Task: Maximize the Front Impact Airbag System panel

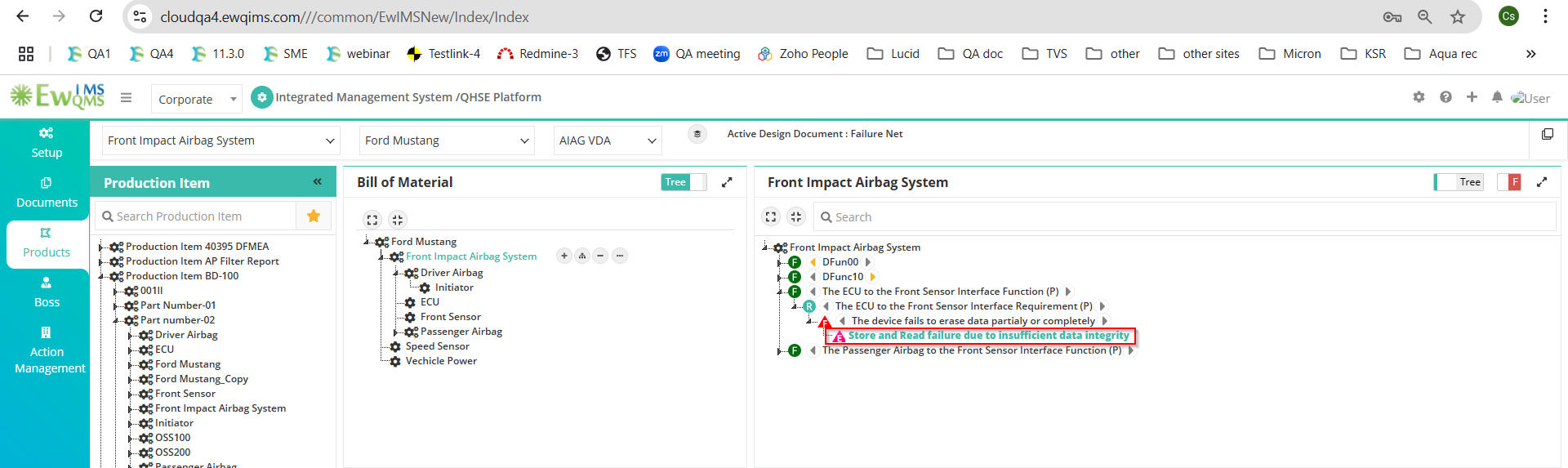Action: click(1542, 182)
